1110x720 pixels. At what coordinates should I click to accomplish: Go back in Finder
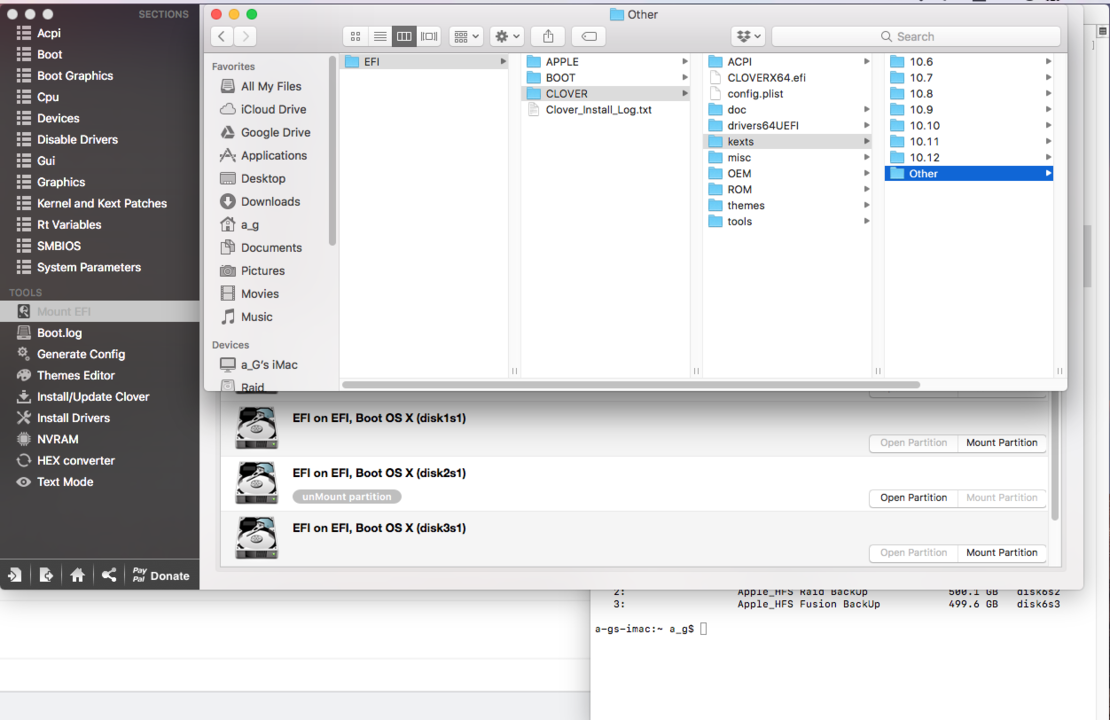[222, 36]
